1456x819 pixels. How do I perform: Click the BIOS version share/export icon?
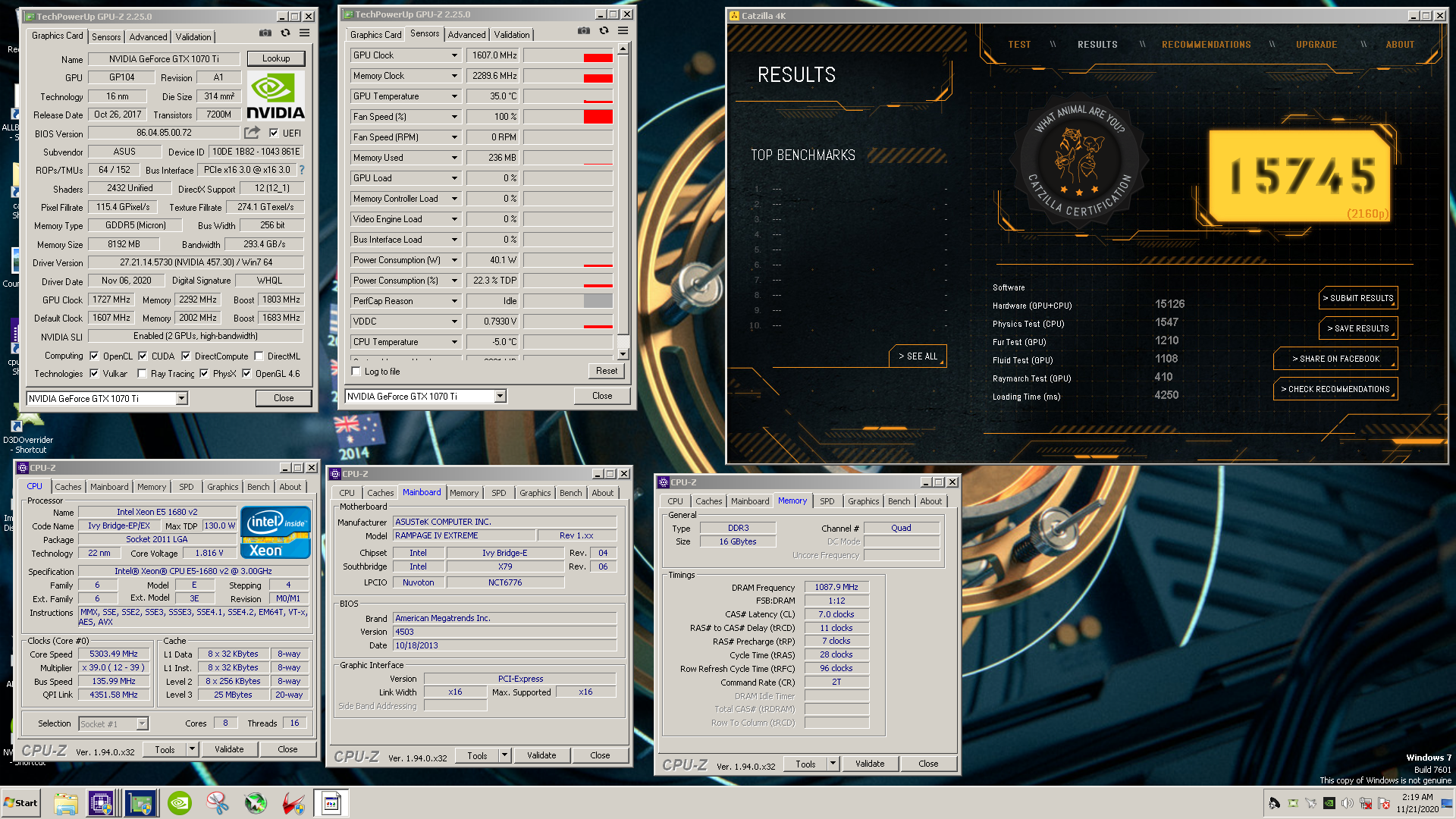252,133
